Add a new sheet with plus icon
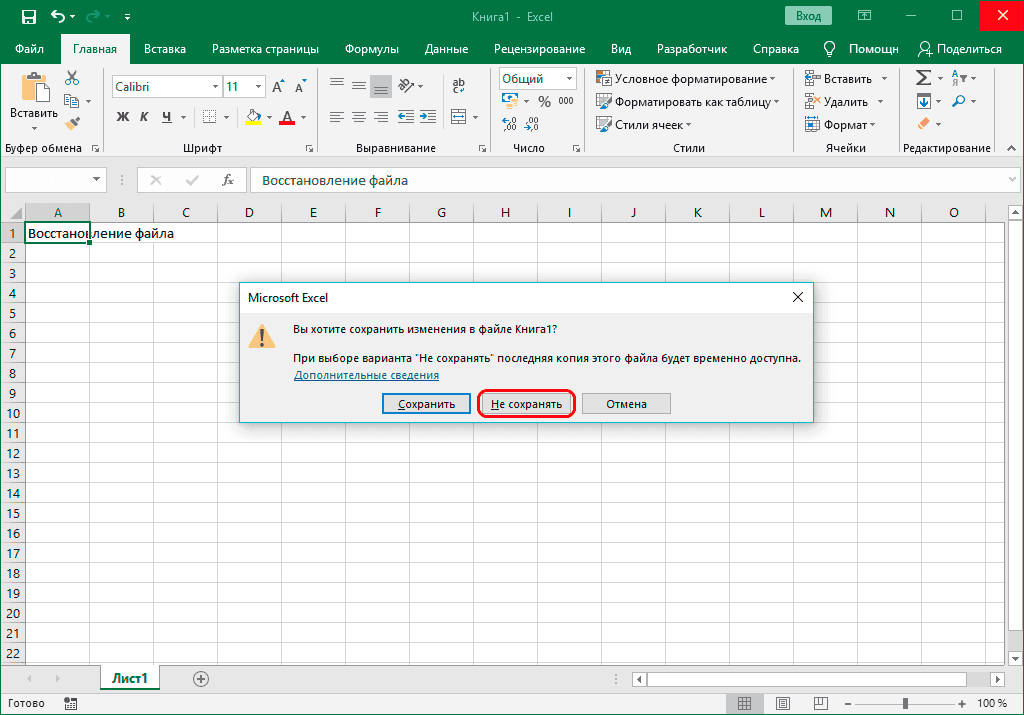The image size is (1024, 715). click(x=201, y=679)
